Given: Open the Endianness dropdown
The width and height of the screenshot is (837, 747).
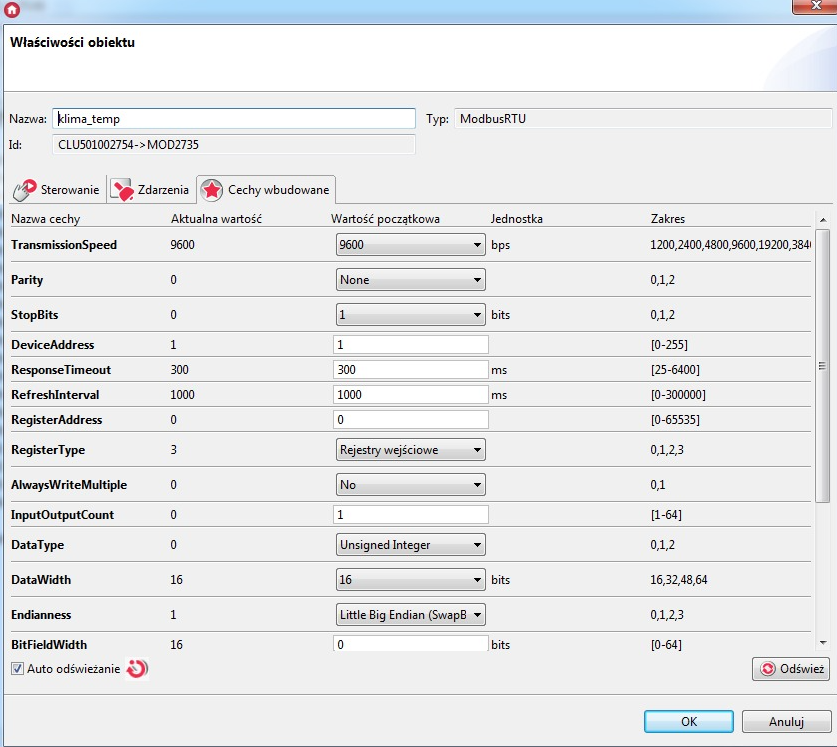Looking at the screenshot, I should [x=410, y=614].
